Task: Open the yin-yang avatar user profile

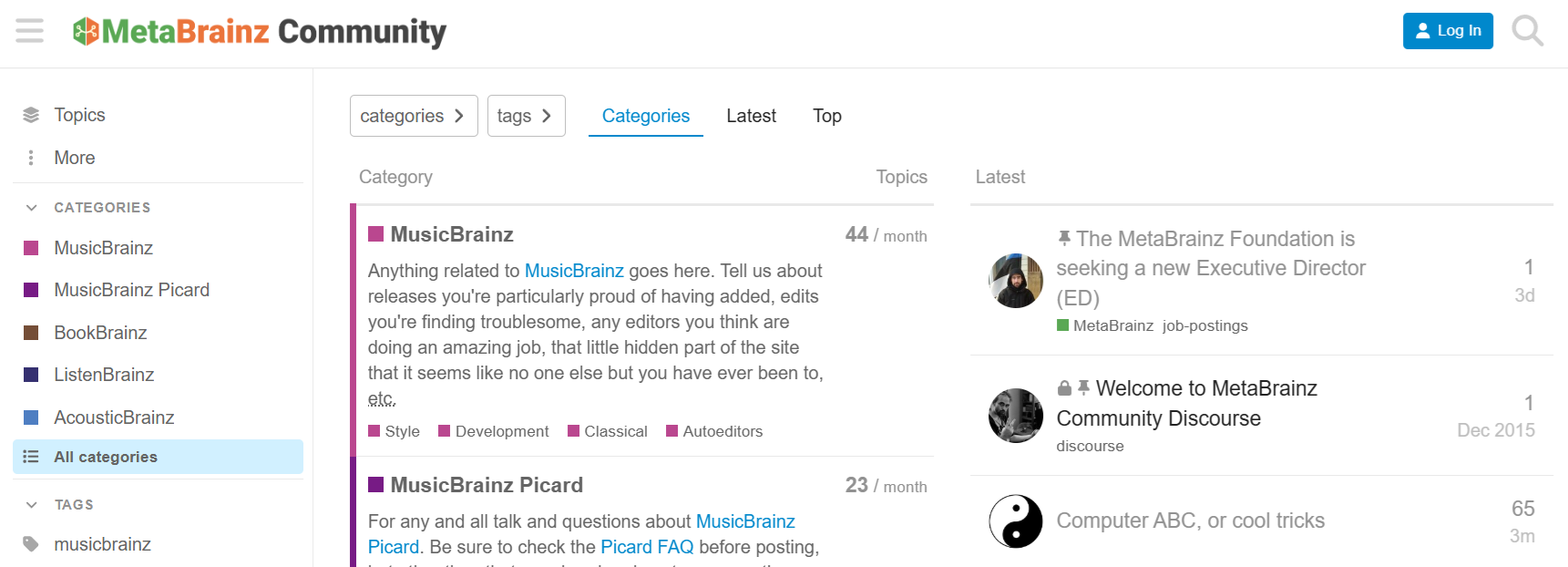Action: [1015, 521]
